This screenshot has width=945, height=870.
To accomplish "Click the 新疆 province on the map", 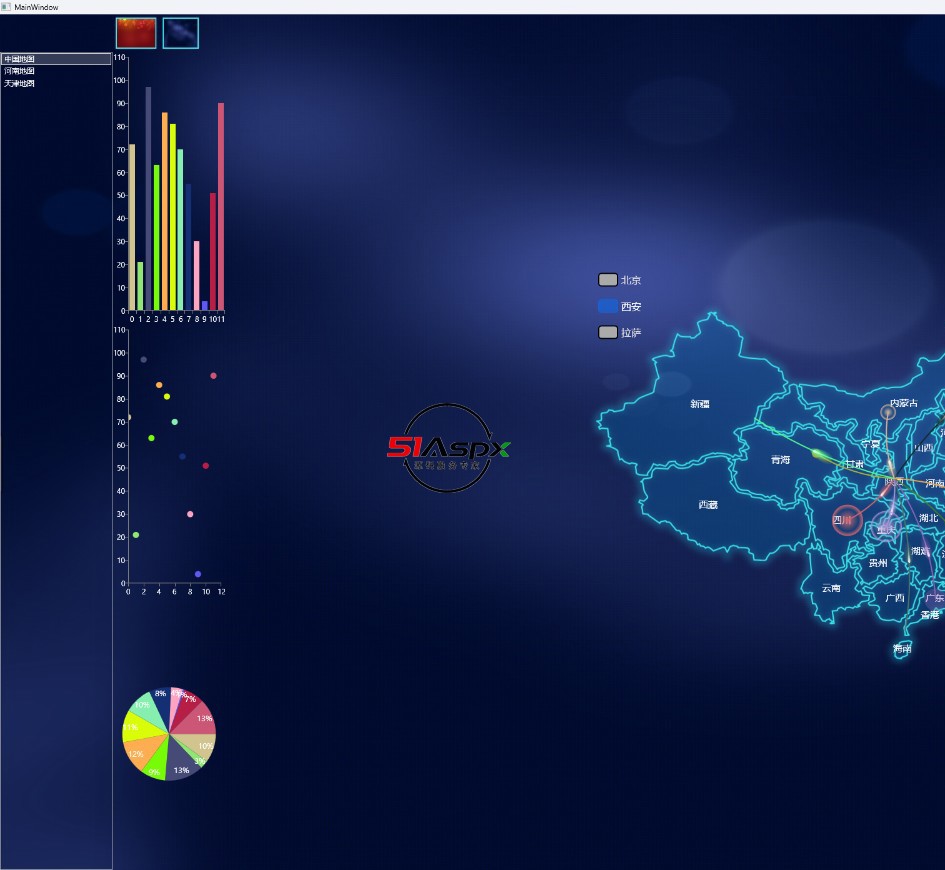I will click(x=700, y=404).
